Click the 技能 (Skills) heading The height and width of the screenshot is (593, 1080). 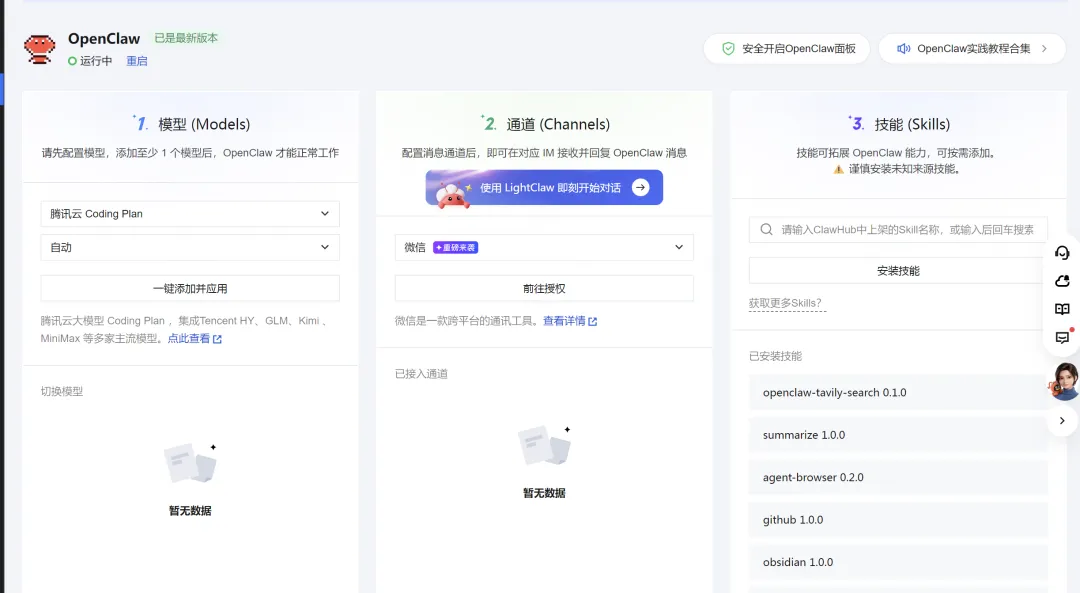tap(912, 125)
